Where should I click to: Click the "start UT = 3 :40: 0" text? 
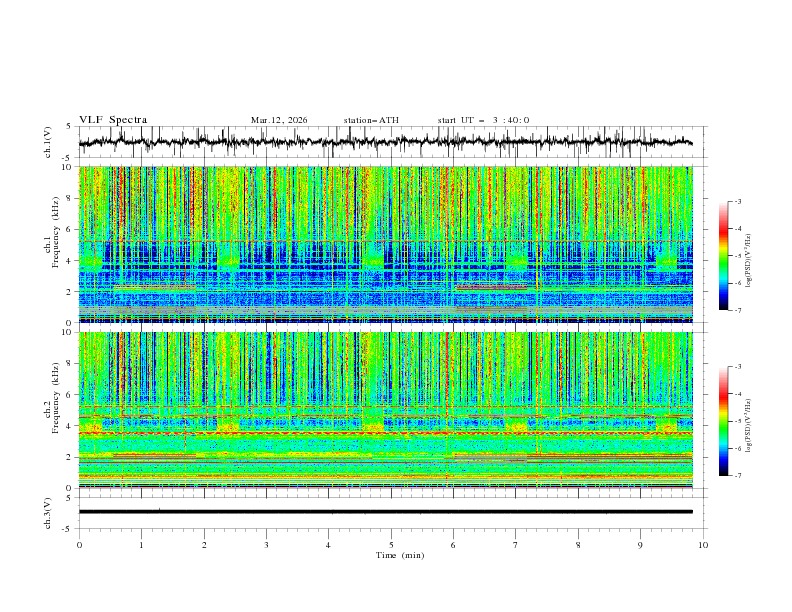(x=483, y=120)
